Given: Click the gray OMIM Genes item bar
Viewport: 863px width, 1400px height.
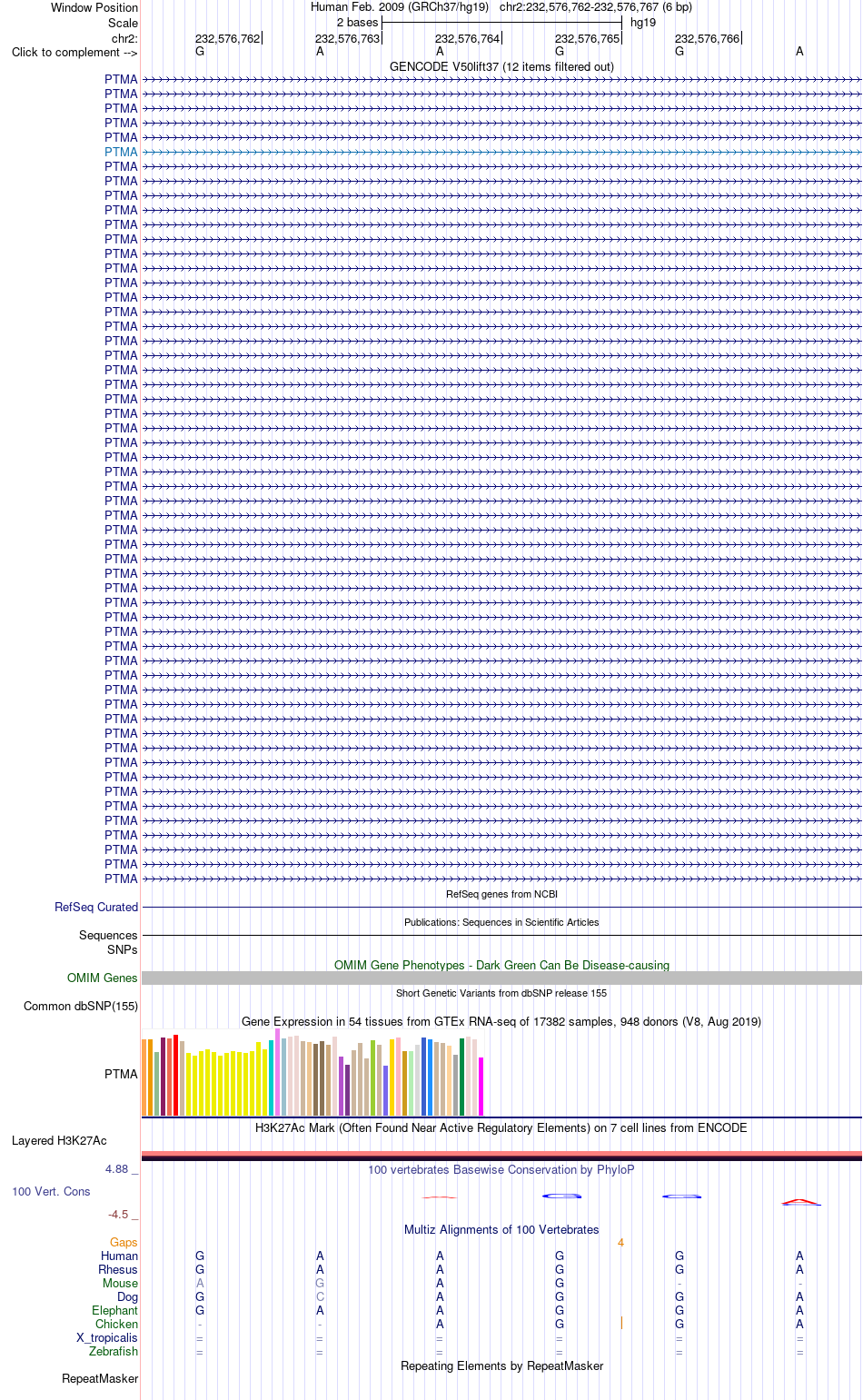Looking at the screenshot, I should (501, 978).
